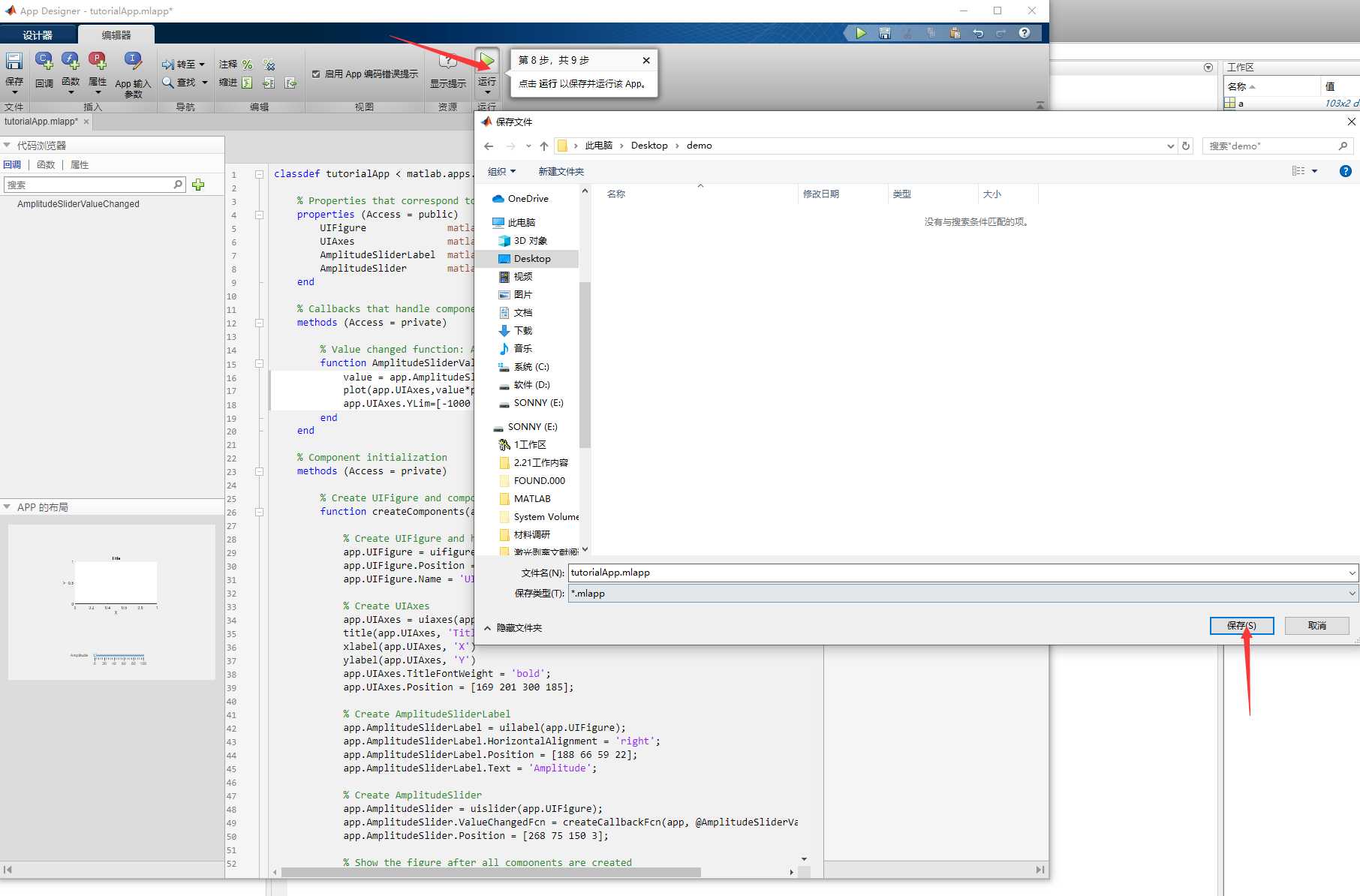
Task: Open the 运行 dropdown arrow
Action: 487,92
